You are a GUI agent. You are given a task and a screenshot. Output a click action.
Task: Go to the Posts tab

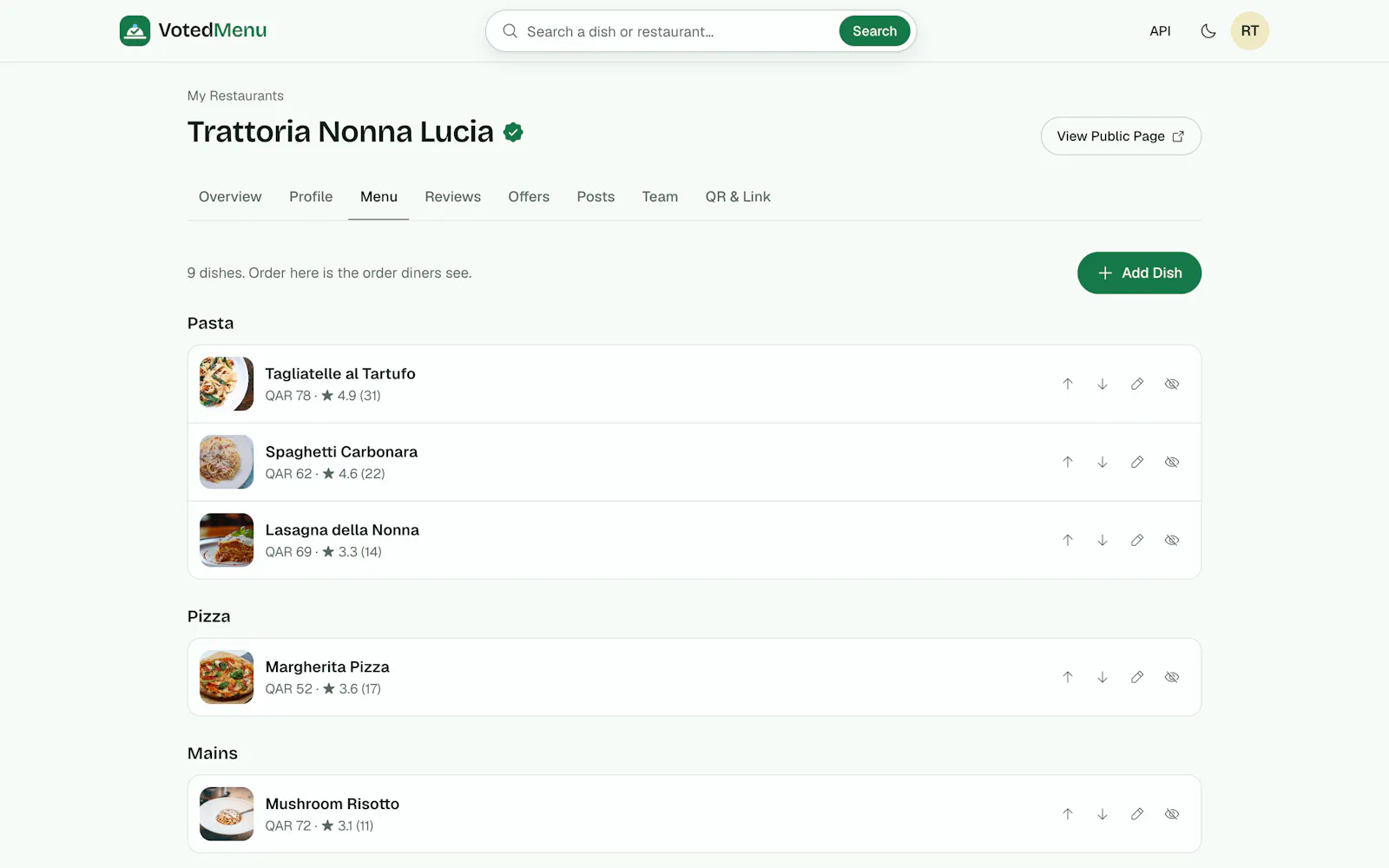pyautogui.click(x=596, y=197)
